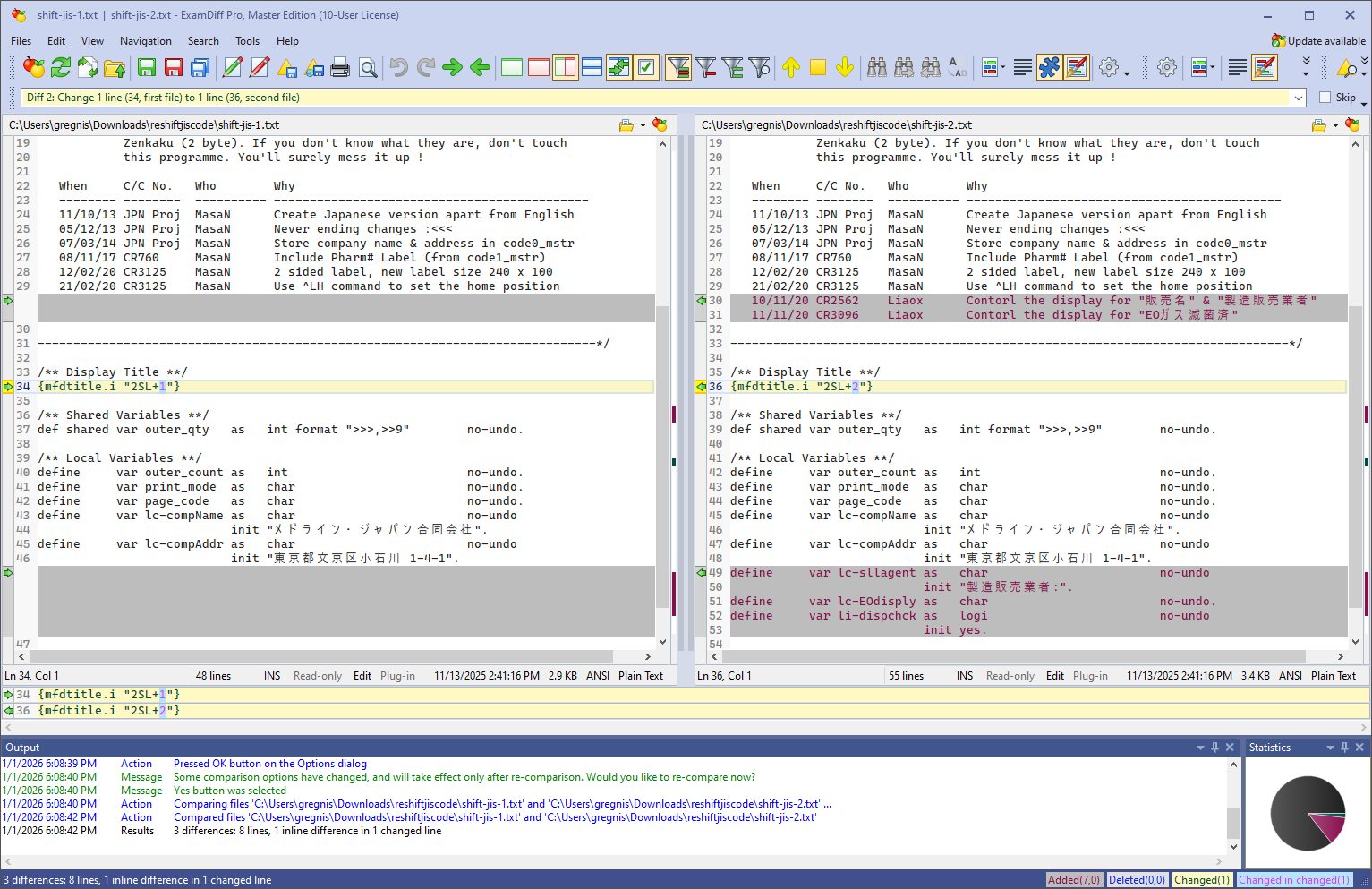The width and height of the screenshot is (1372, 889).
Task: Click the green Re-compare arrows icon
Action: coord(61,67)
